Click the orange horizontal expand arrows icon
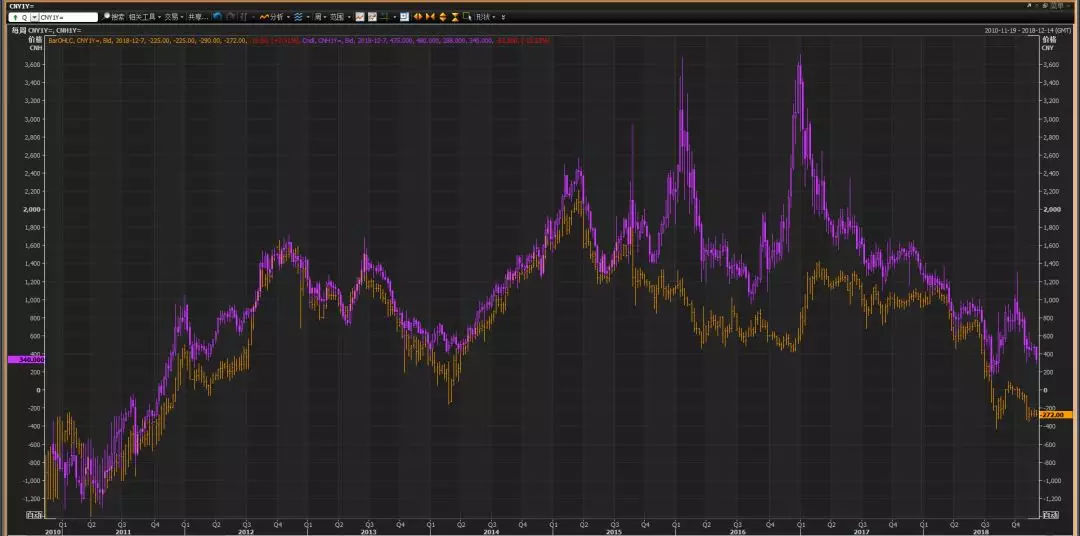This screenshot has height=536, width=1080. point(418,17)
